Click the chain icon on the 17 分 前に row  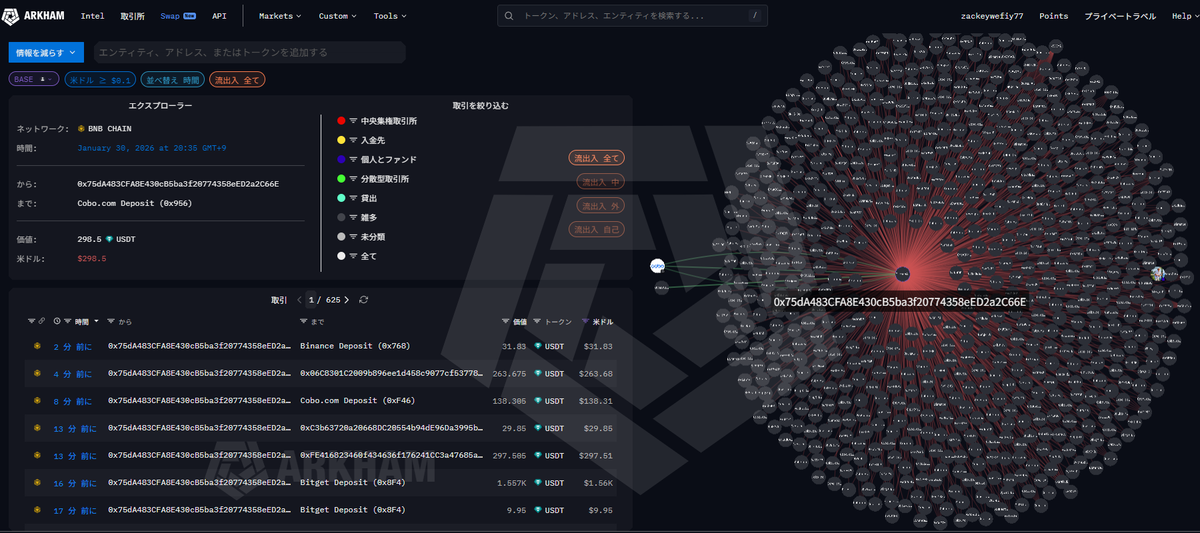click(37, 510)
